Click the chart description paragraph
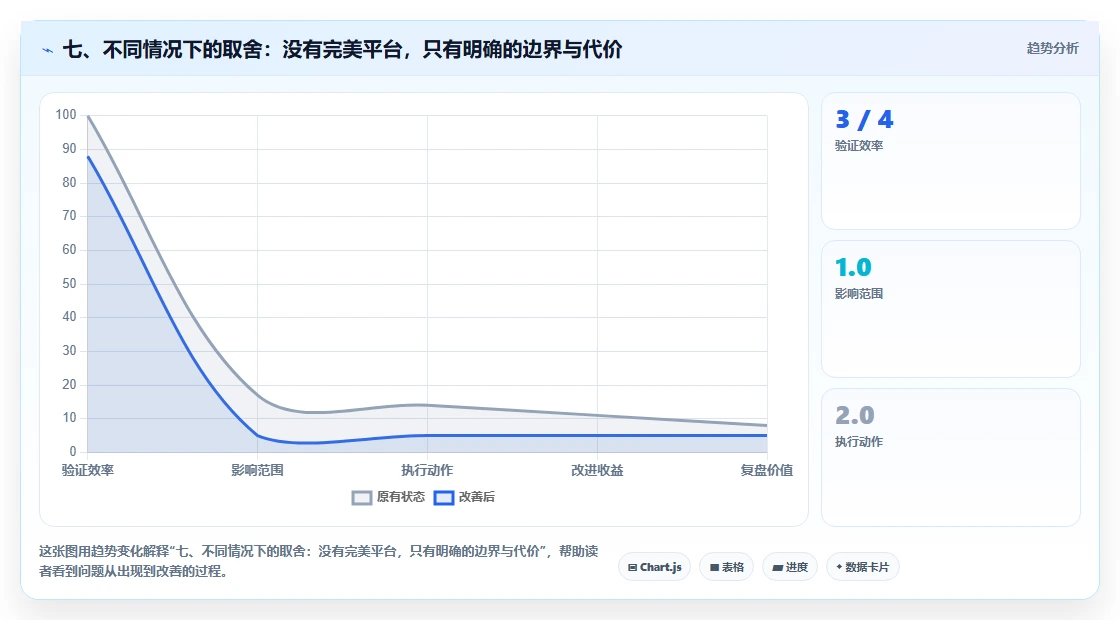Image resolution: width=1120 pixels, height=620 pixels. 319,561
